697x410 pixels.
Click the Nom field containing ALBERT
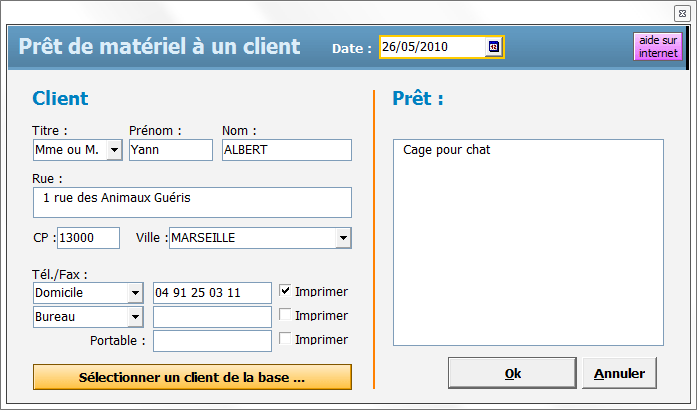pos(286,150)
